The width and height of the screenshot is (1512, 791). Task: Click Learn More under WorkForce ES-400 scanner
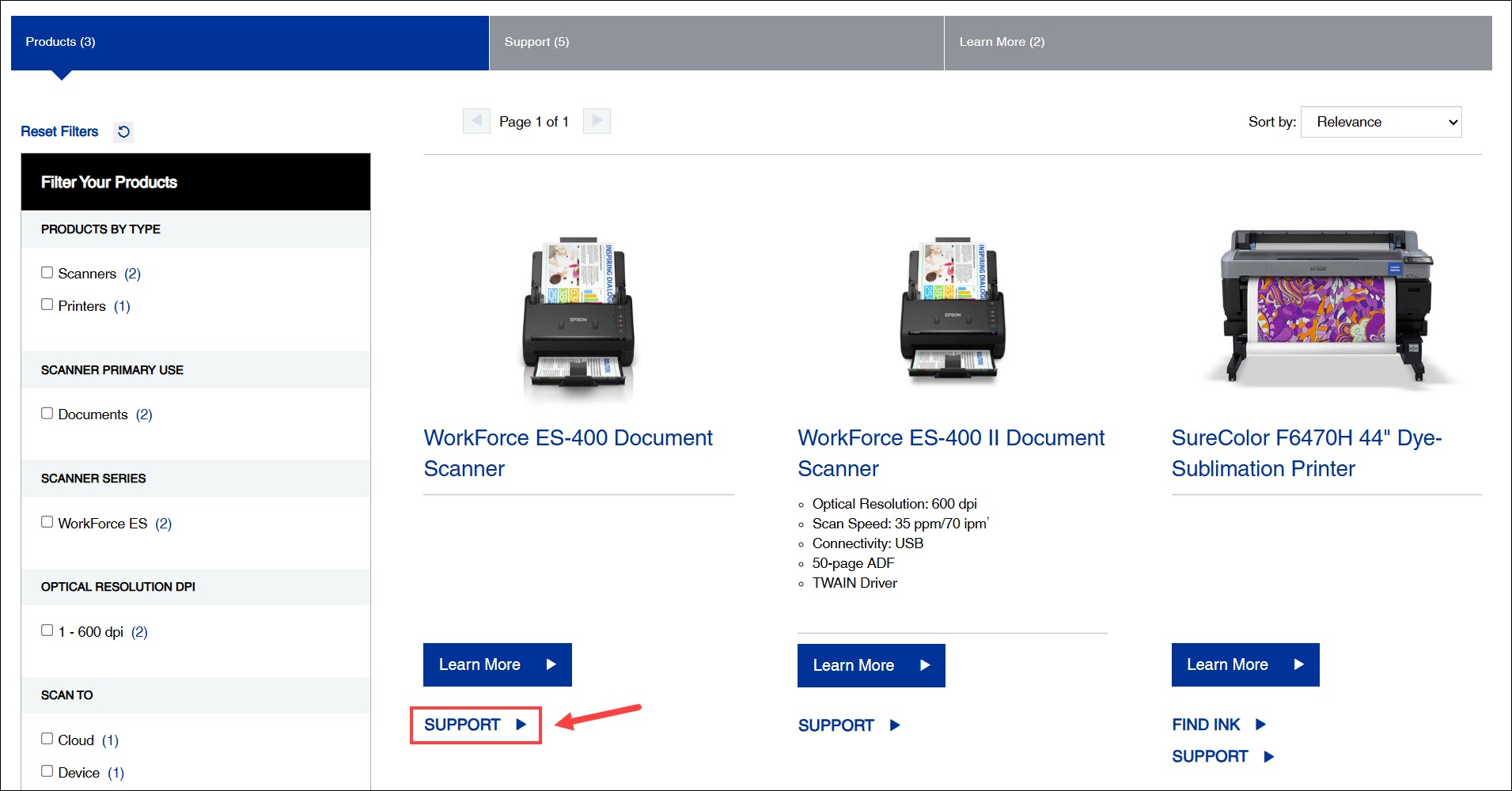tap(498, 664)
